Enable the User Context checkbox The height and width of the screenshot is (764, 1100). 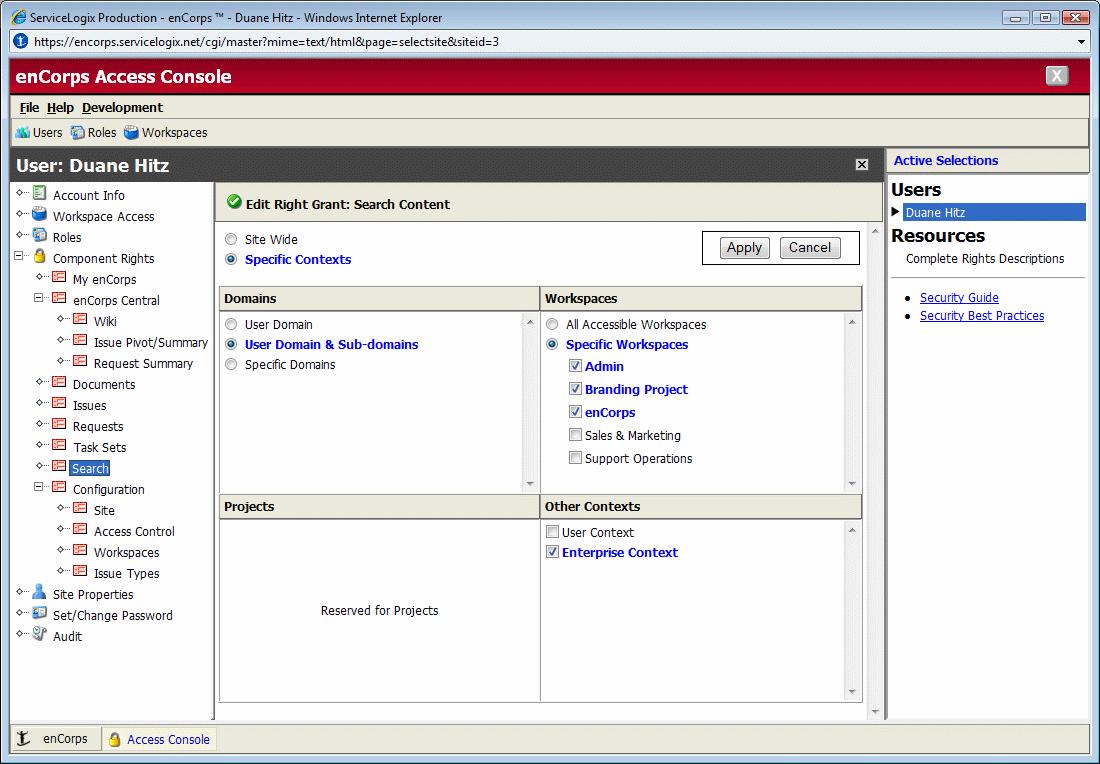click(552, 532)
